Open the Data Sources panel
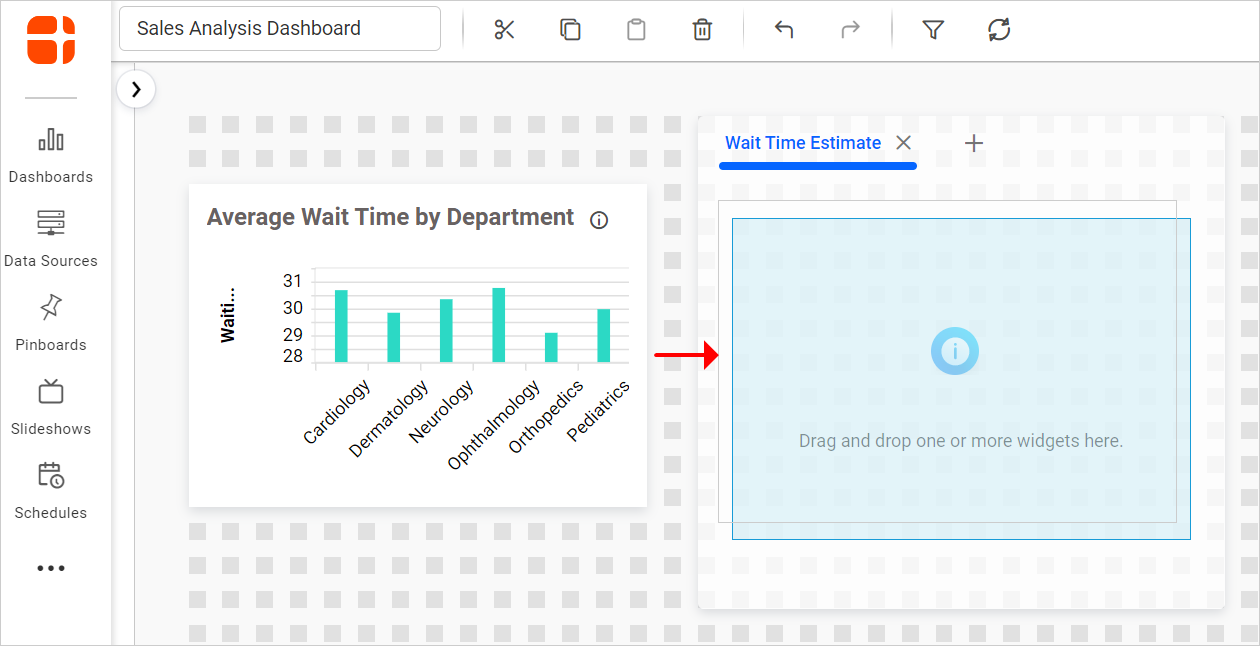The height and width of the screenshot is (646, 1260). tap(51, 238)
